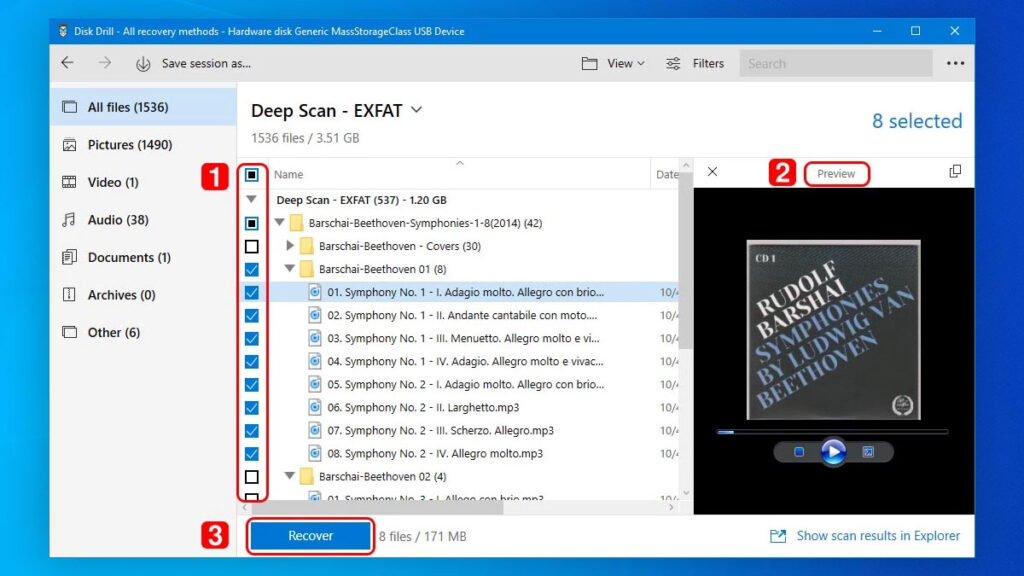Uncheck 03. Symphony No. 1 Menuetto checkbox
1024x576 pixels.
point(251,338)
